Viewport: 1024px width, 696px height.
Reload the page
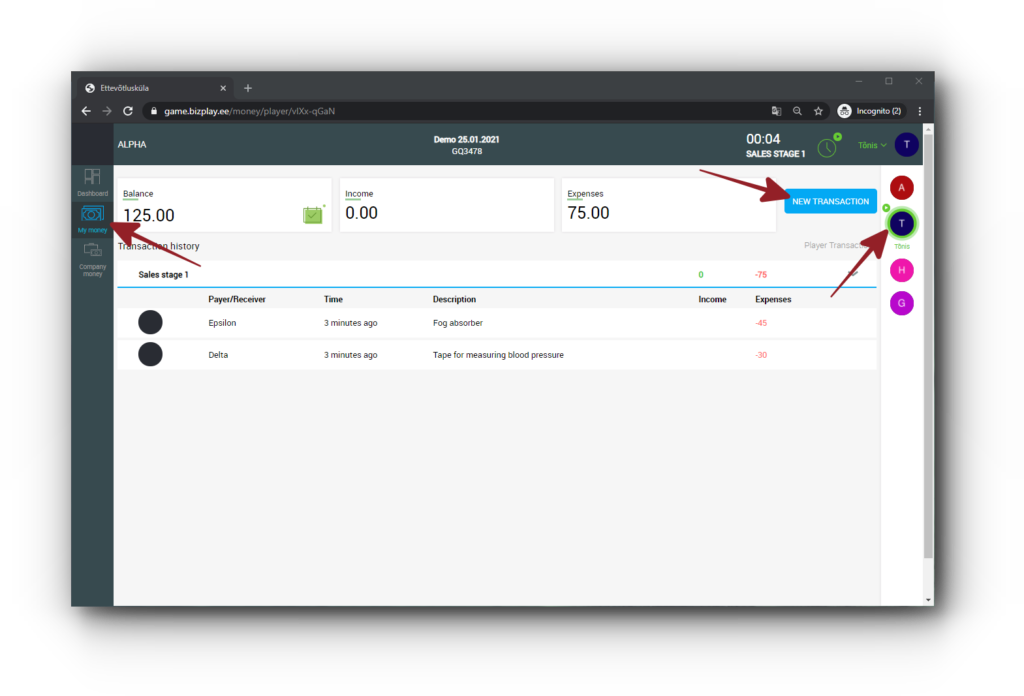(x=128, y=111)
